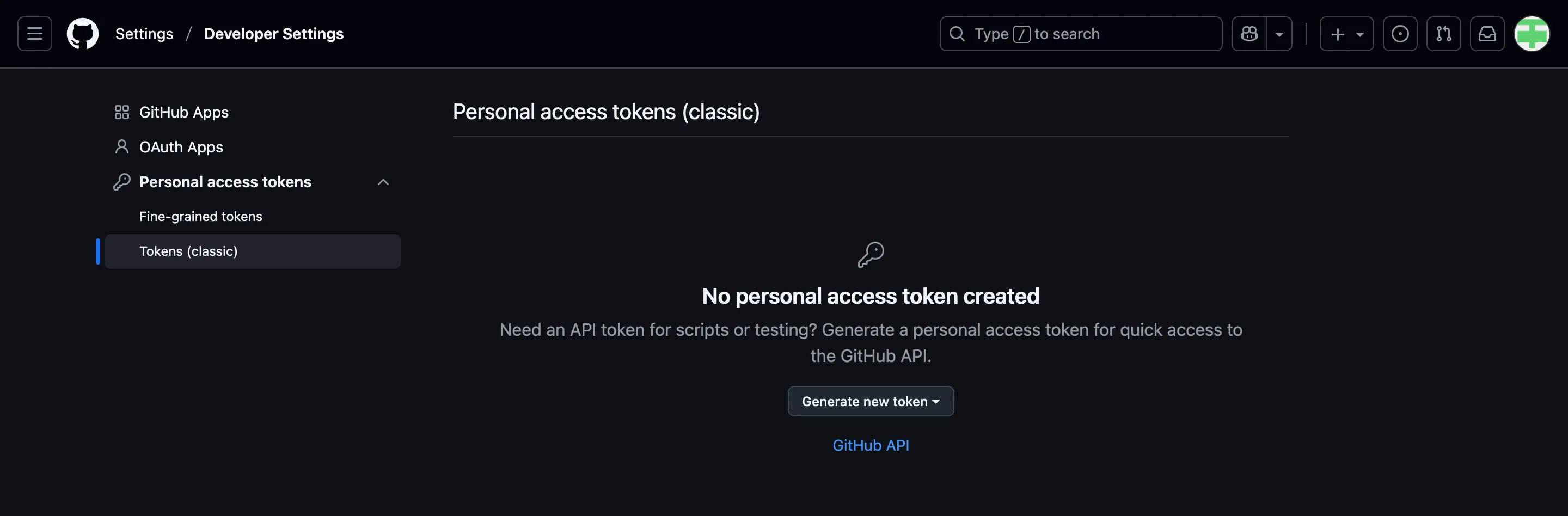Open the GitHub home logo
This screenshot has width=1568, height=516.
pyautogui.click(x=82, y=33)
